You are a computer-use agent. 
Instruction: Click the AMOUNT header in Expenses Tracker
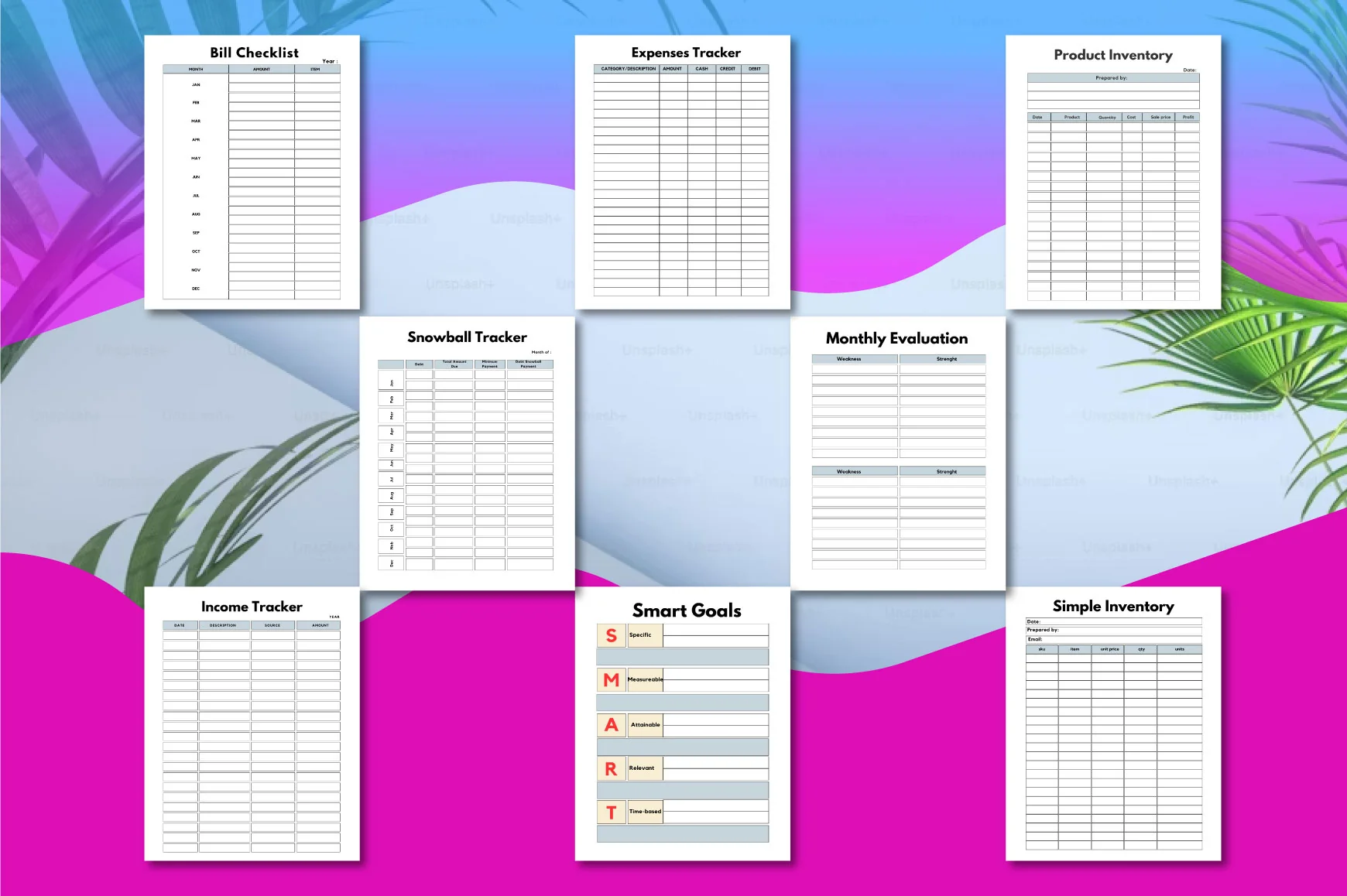point(673,69)
